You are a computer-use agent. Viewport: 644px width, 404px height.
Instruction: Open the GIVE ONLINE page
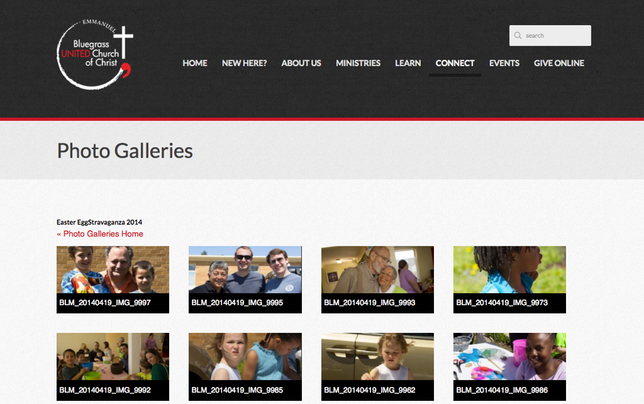pos(559,63)
